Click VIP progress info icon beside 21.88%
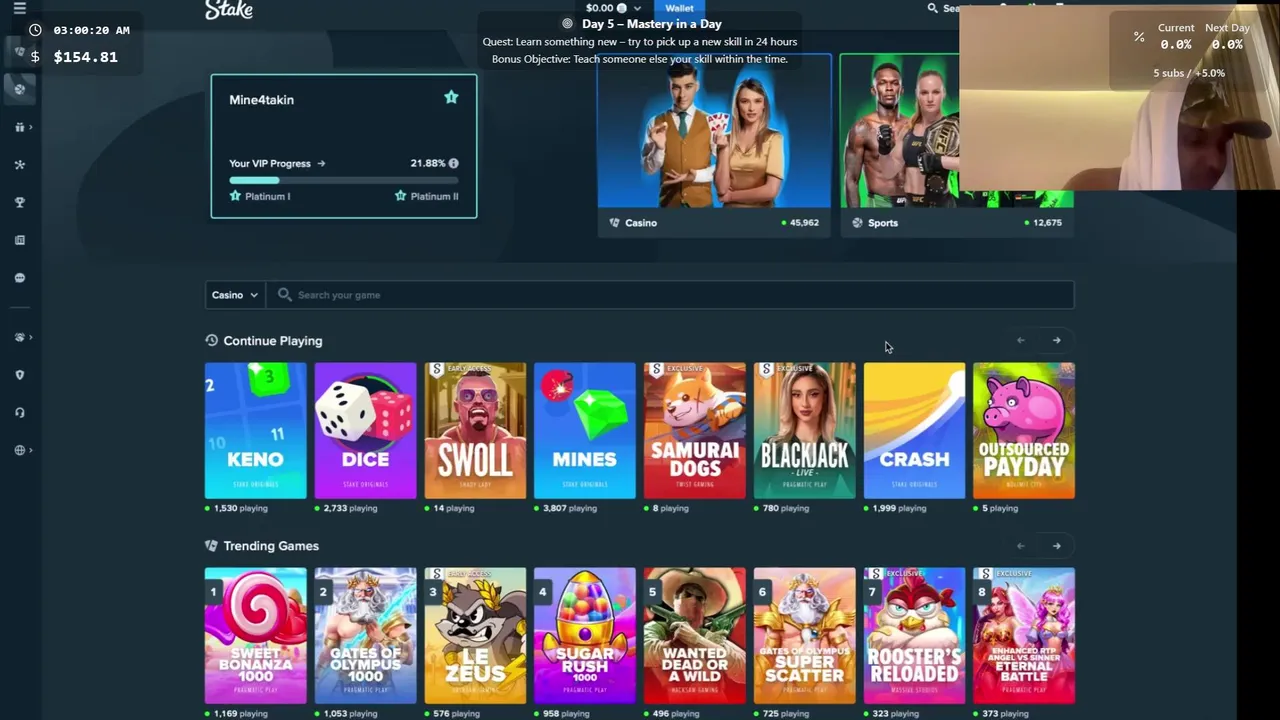 (453, 163)
